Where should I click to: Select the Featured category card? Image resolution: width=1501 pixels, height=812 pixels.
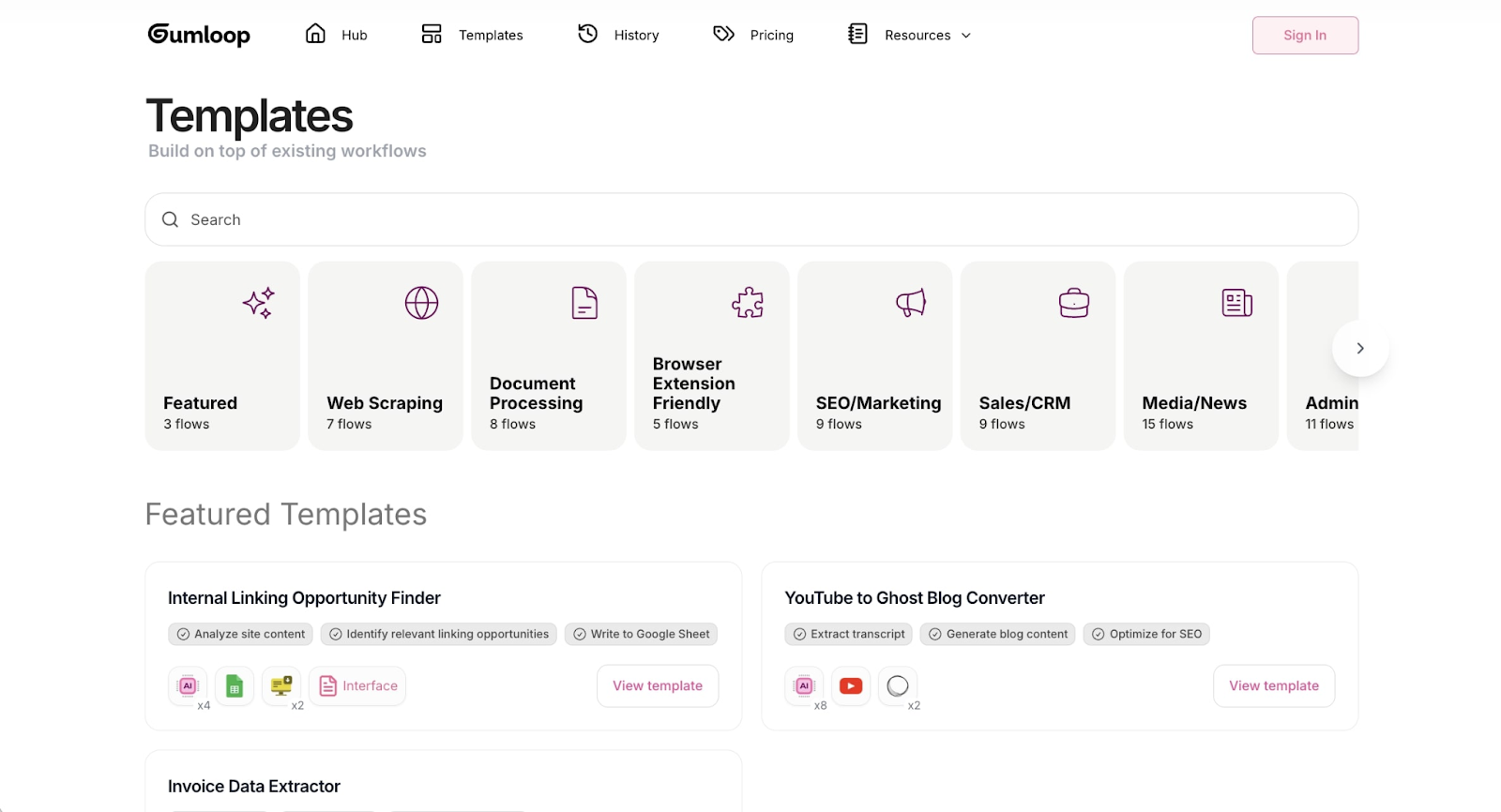(x=222, y=355)
